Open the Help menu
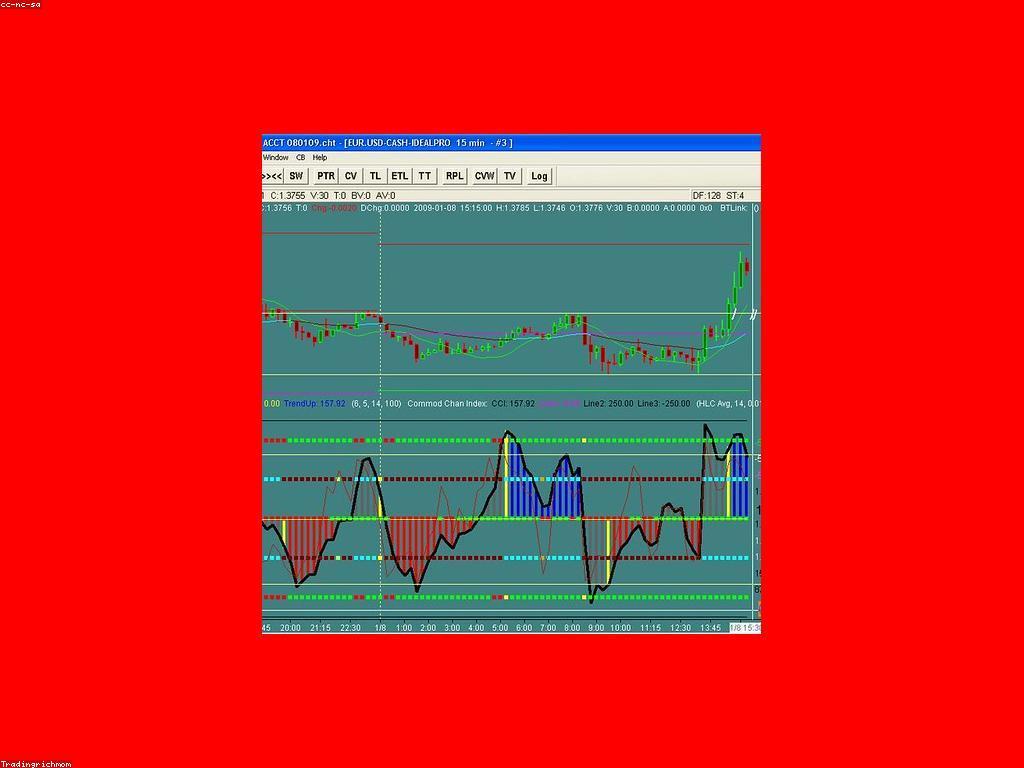 [x=320, y=158]
